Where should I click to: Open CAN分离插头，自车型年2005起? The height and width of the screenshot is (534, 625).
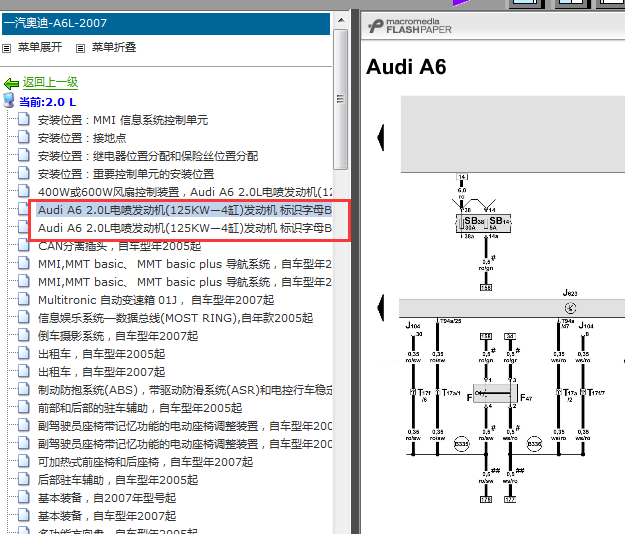(120, 246)
